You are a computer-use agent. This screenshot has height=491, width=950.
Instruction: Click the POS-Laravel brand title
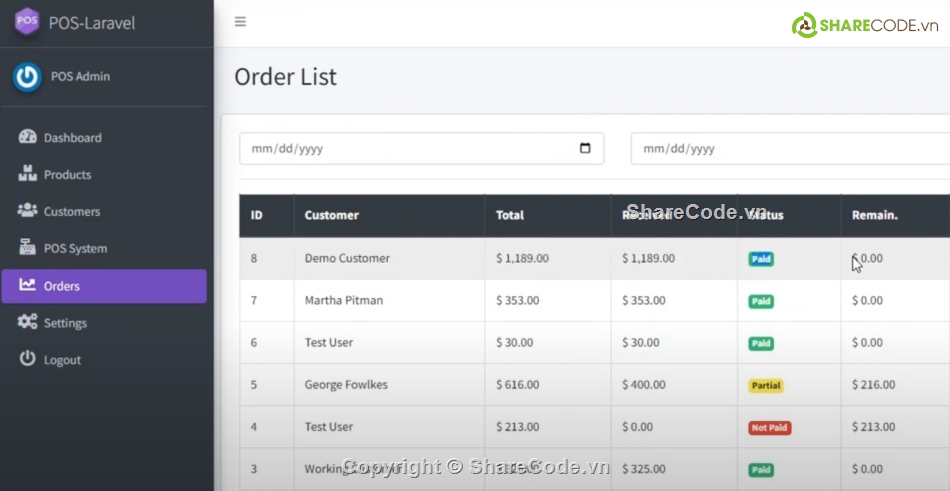(91, 22)
